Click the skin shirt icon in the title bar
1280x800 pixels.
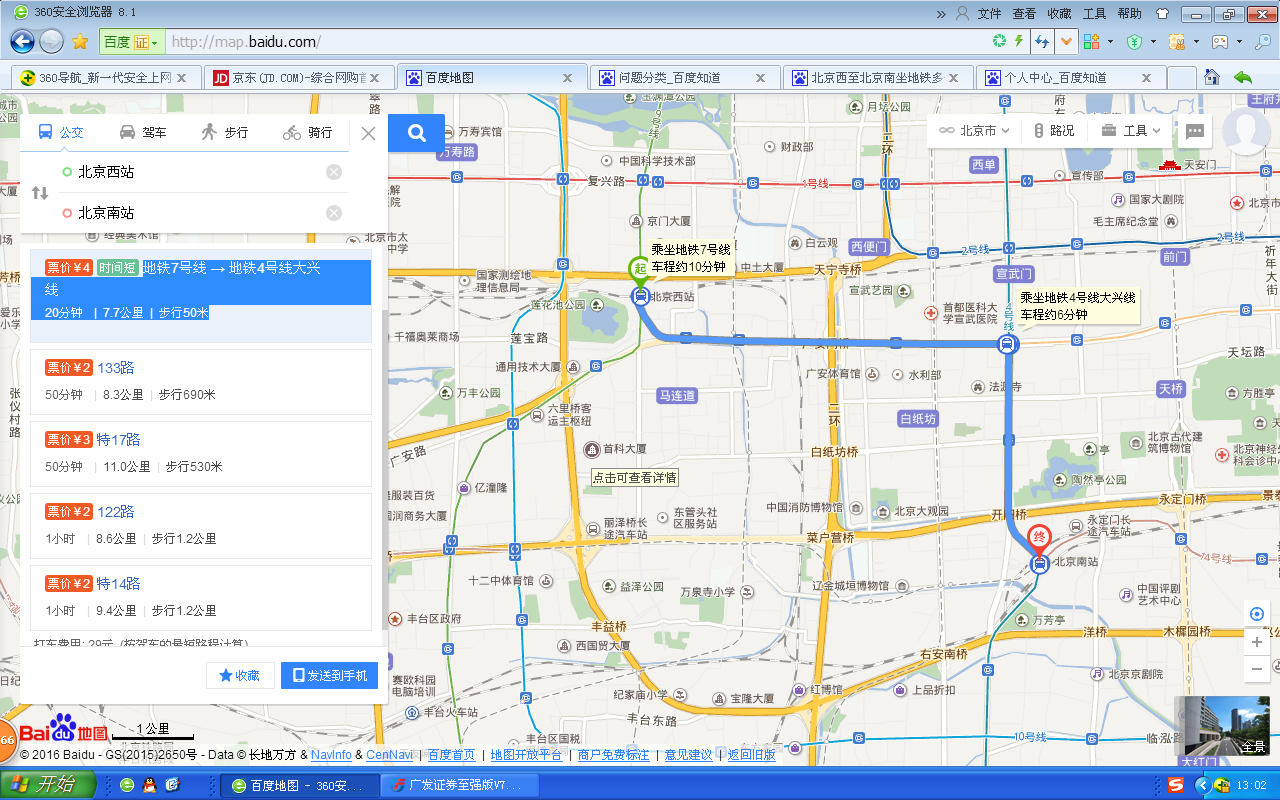(1161, 14)
